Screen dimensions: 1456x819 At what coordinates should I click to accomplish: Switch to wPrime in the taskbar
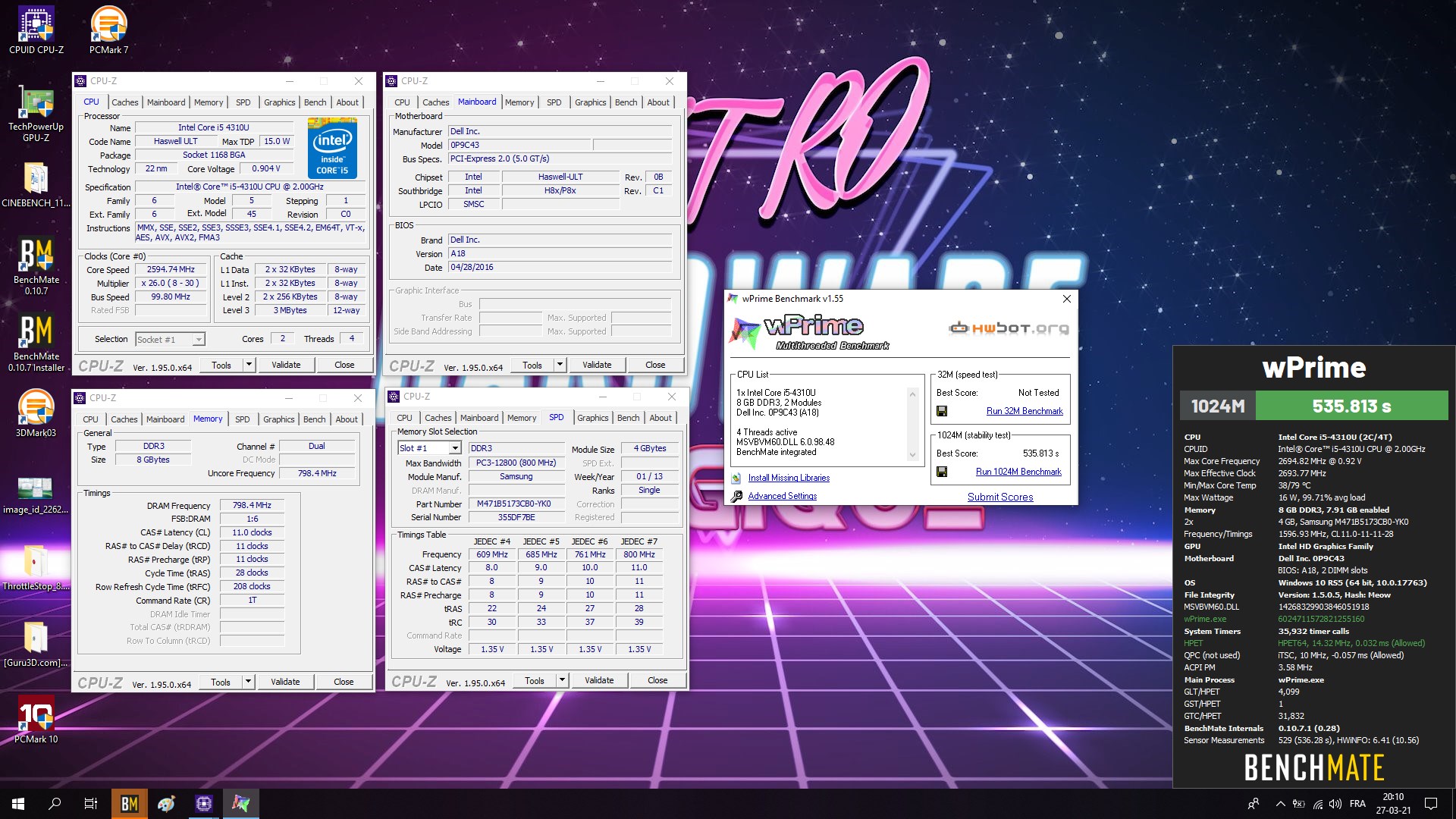click(x=241, y=804)
